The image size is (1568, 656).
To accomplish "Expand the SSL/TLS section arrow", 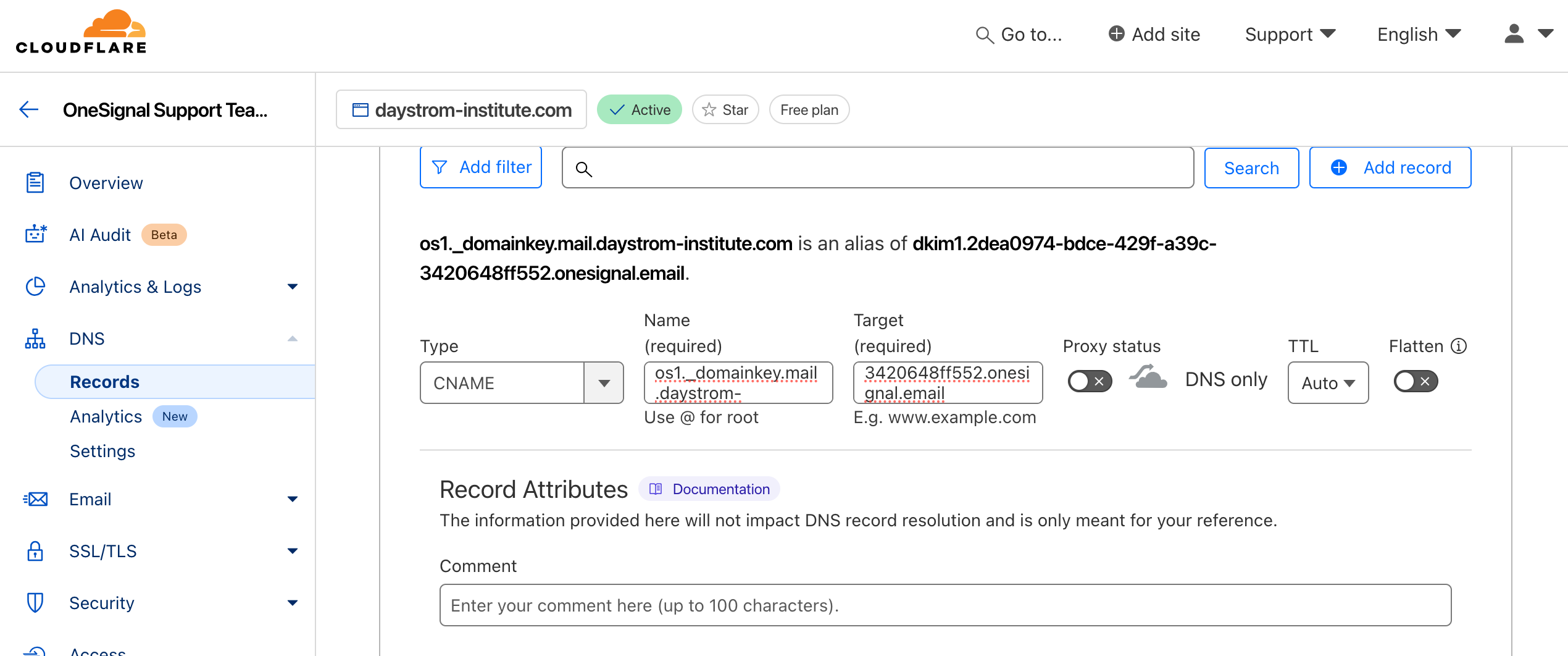I will point(293,551).
